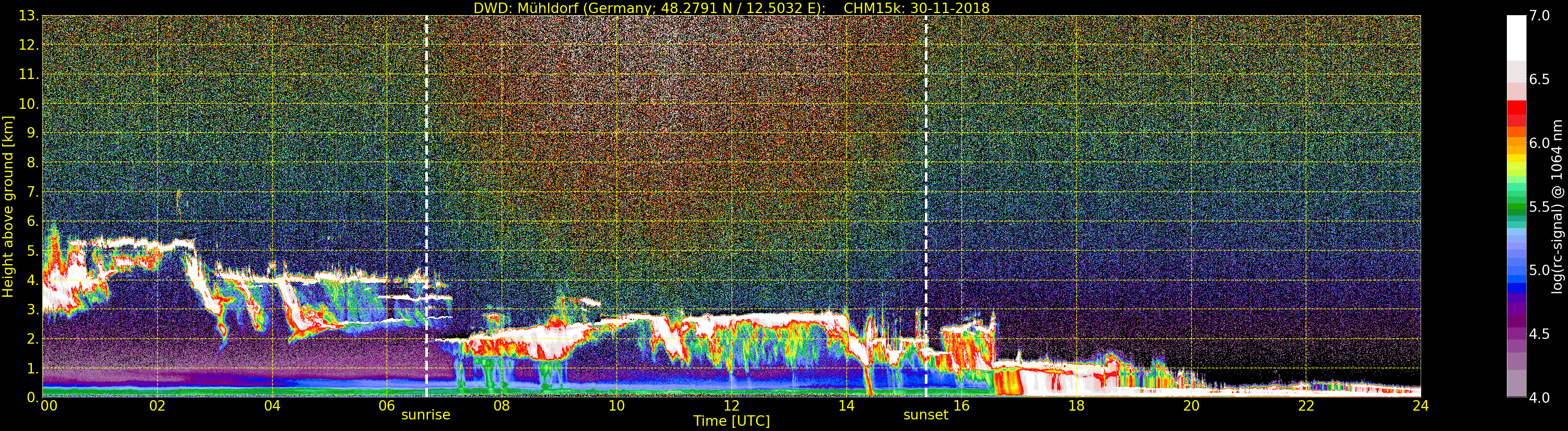1568x431 pixels.
Task: Click the colorbar tick label '5.0'
Action: click(x=1540, y=270)
